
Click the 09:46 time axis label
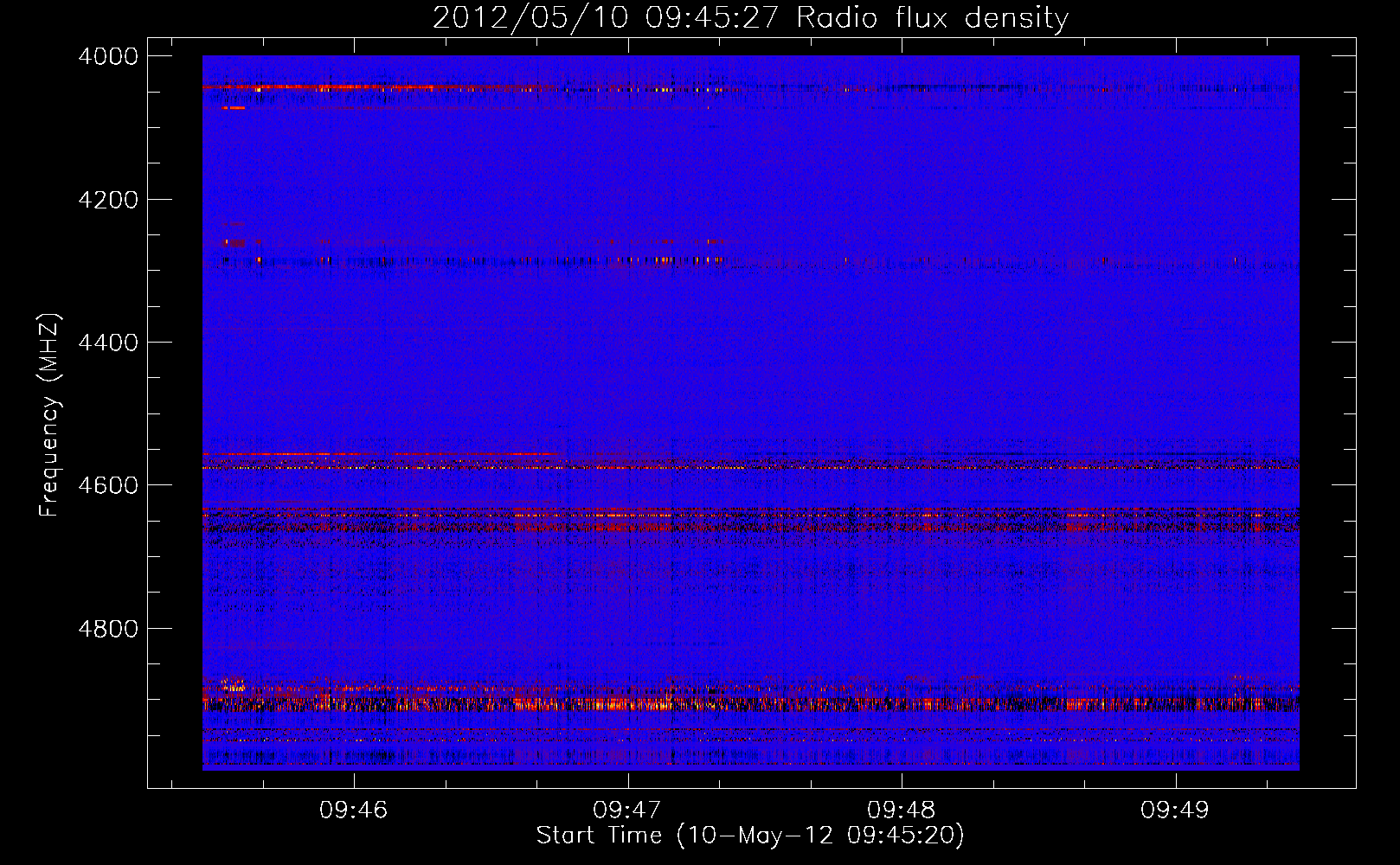pos(354,811)
